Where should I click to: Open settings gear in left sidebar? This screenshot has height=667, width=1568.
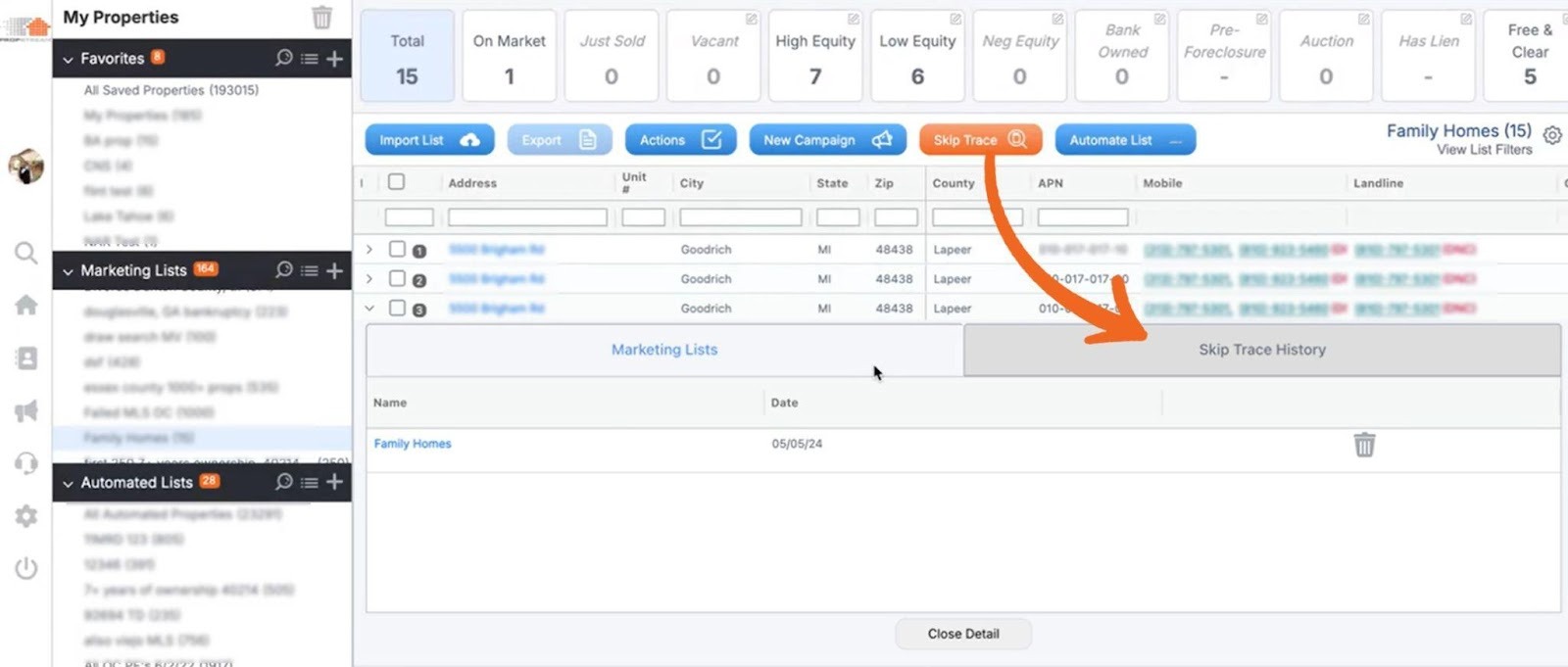[26, 516]
